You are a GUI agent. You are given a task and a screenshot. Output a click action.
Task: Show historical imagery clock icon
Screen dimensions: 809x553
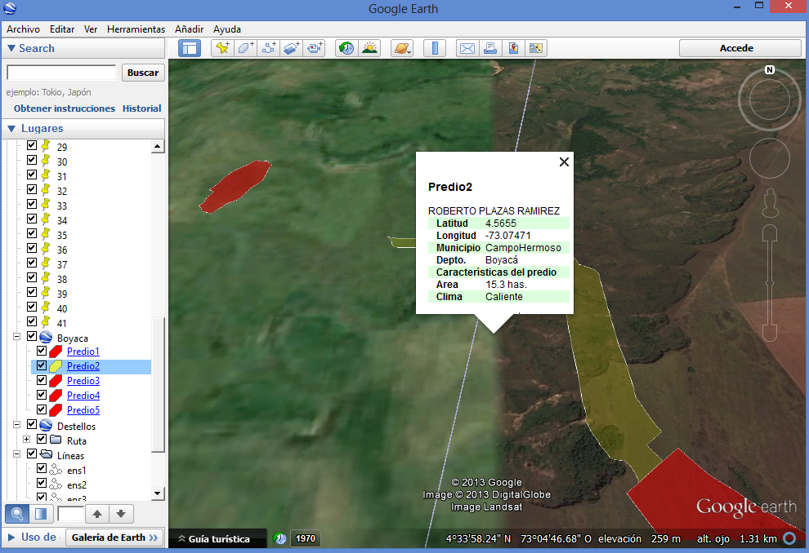346,48
